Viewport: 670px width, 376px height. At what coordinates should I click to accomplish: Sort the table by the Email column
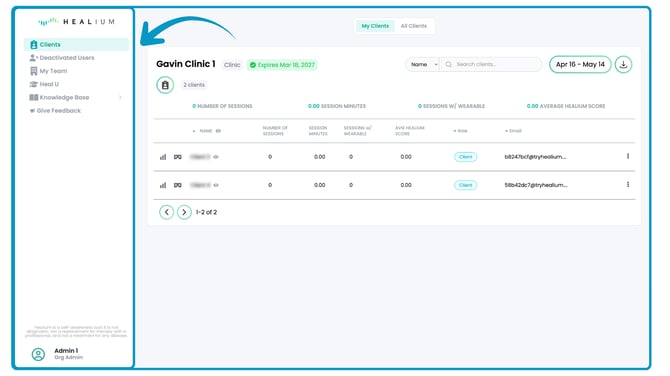pyautogui.click(x=513, y=131)
